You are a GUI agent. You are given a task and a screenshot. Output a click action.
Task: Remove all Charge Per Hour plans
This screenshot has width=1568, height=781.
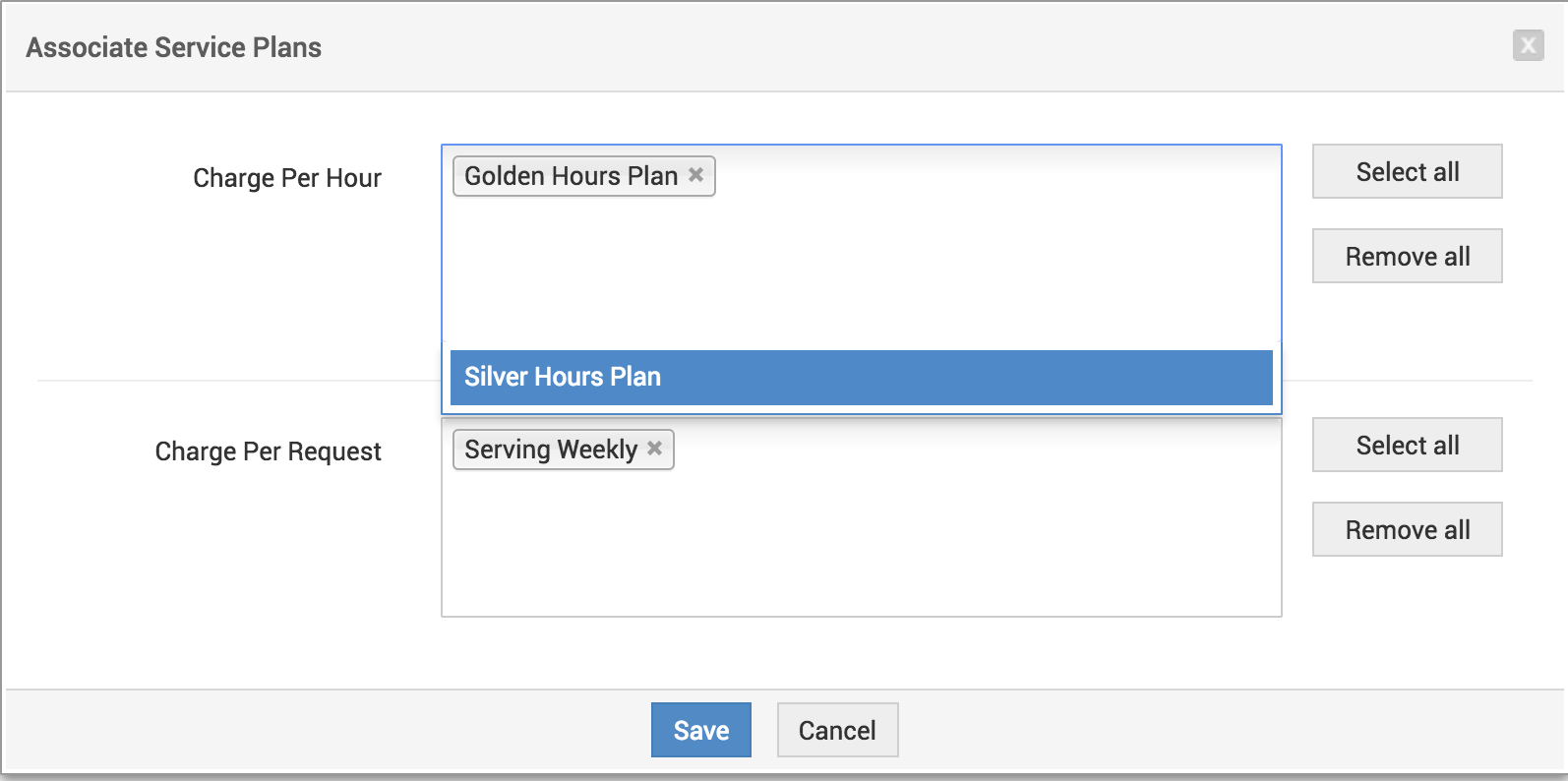[1407, 256]
